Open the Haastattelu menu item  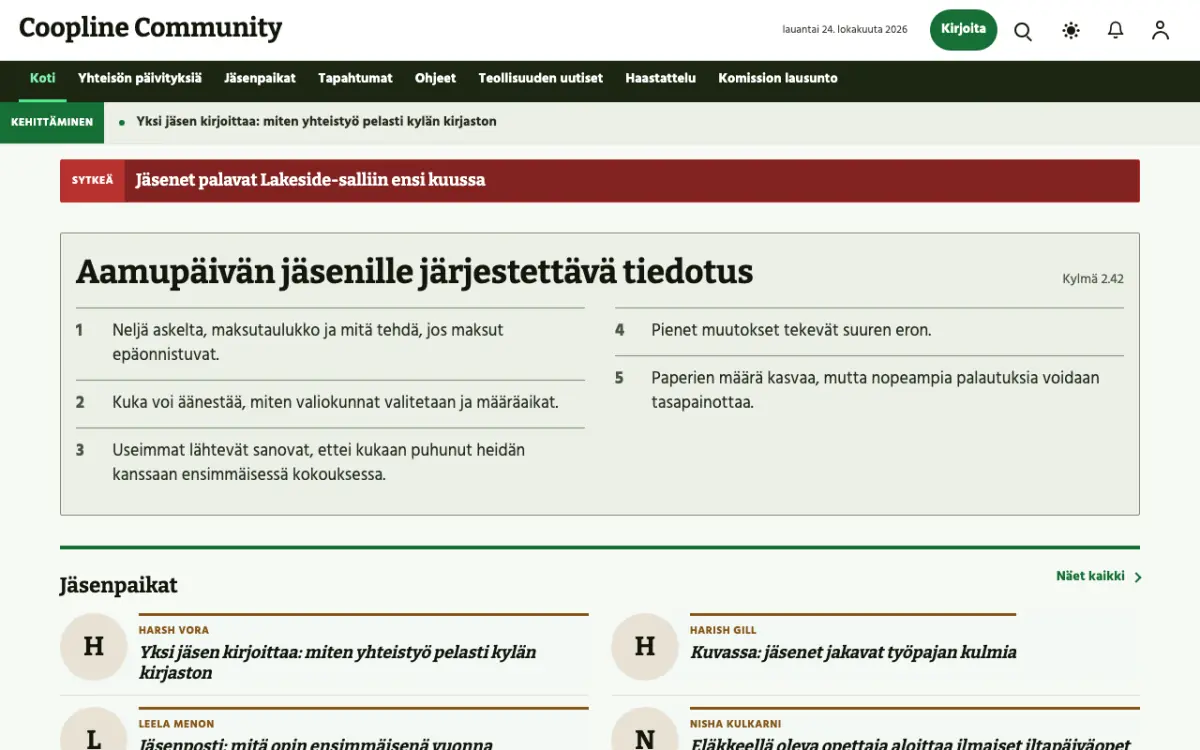(x=660, y=78)
